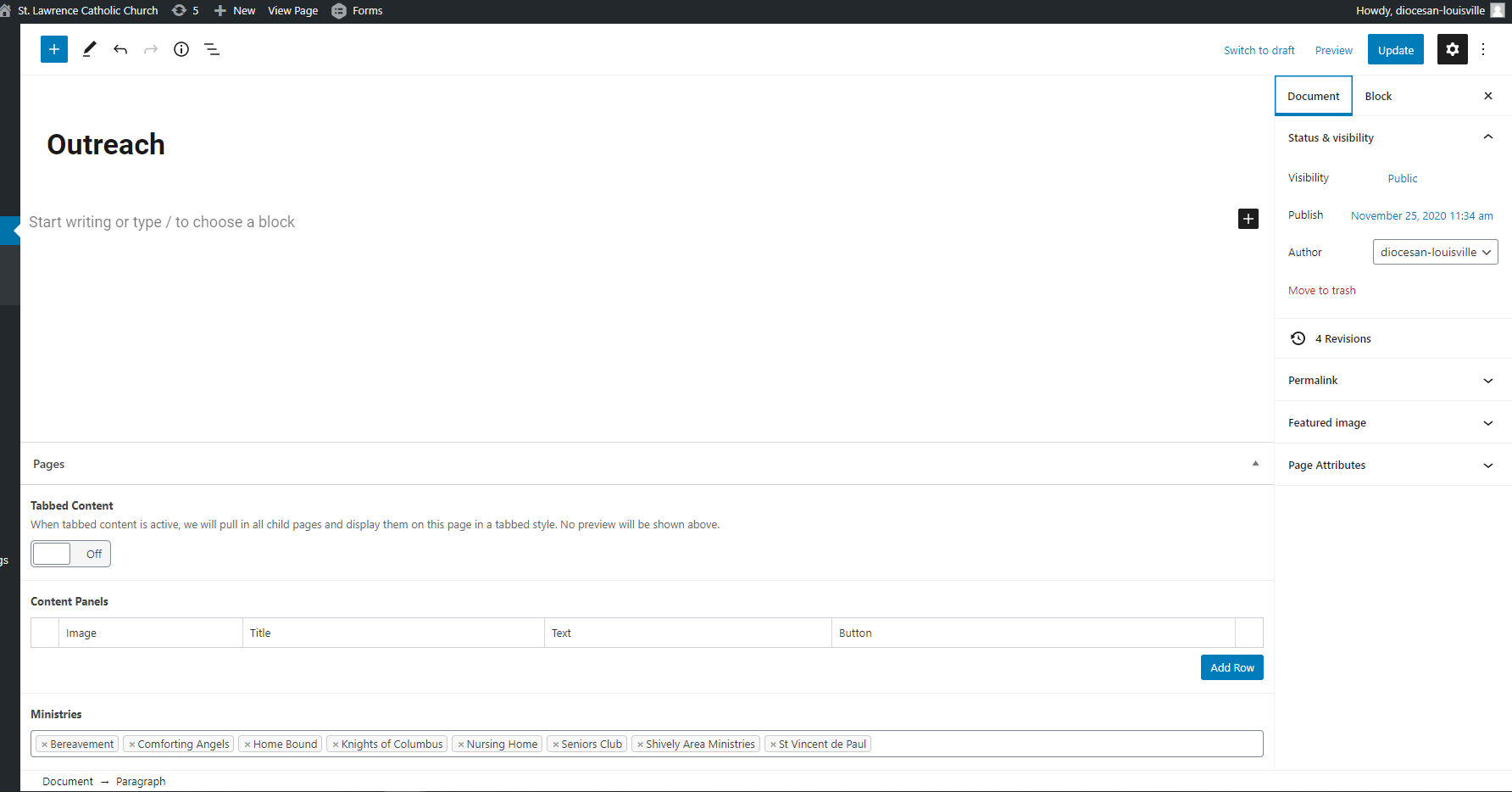Screen dimensions: 1512x792
Task: Click the Outreach page title field
Action: 106,145
